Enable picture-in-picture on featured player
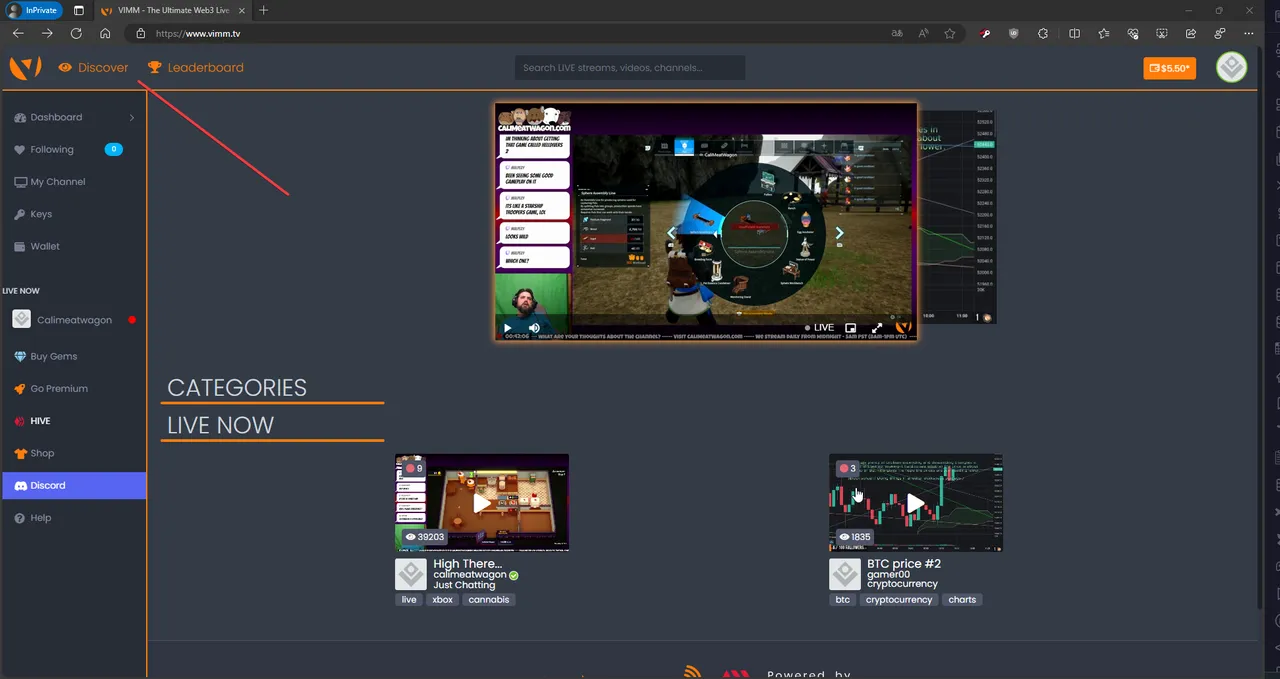The height and width of the screenshot is (679, 1280). (x=851, y=327)
